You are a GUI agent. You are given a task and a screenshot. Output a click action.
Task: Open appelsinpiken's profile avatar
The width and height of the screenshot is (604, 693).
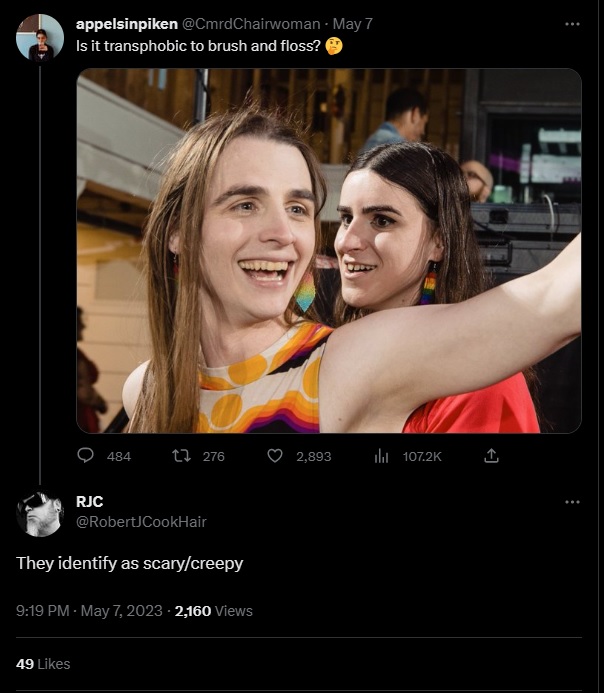tap(40, 37)
